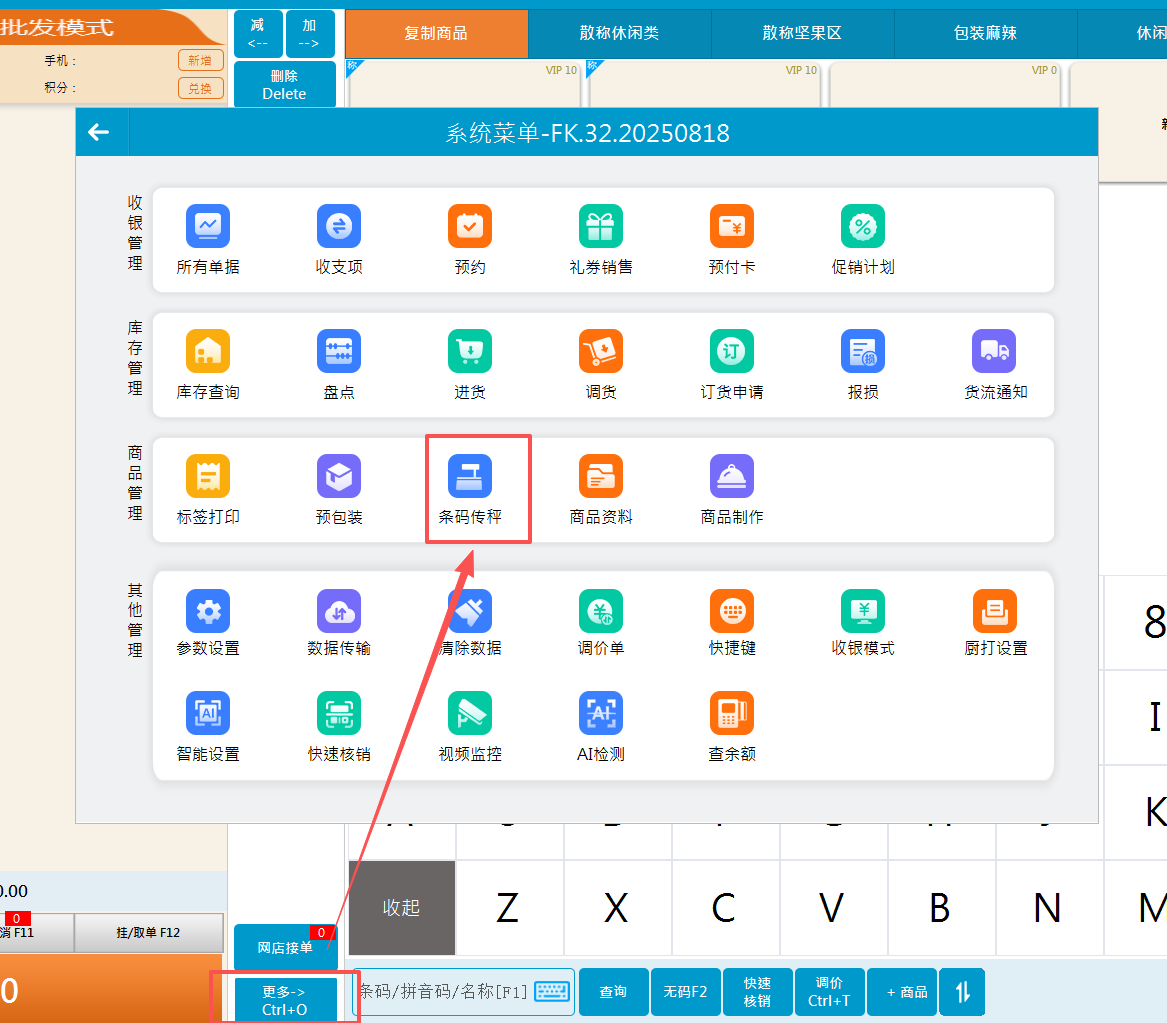This screenshot has width=1167, height=1023.
Task: Open the 库存查询 inventory query icon
Action: tap(208, 352)
